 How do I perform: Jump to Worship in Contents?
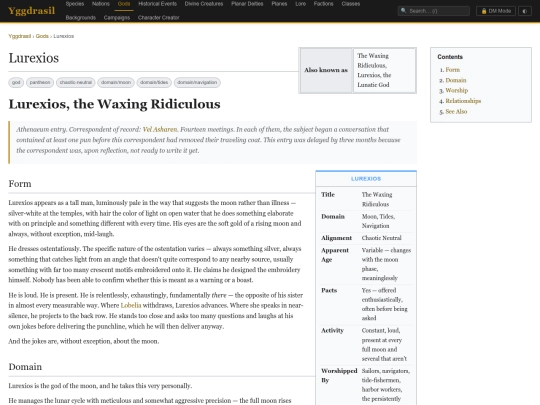(457, 91)
